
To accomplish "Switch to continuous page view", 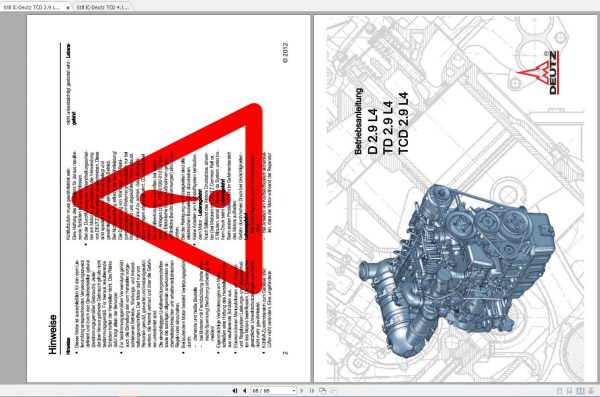I will 569,391.
